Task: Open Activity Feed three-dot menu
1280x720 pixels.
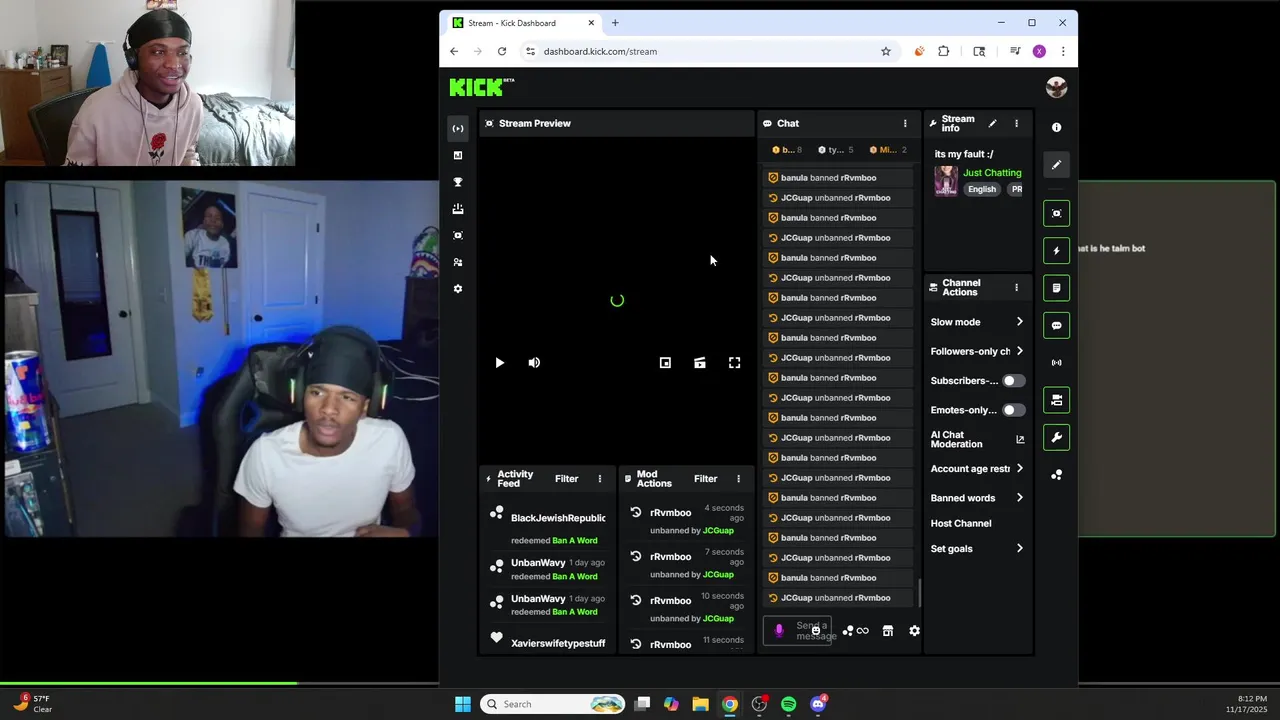Action: point(600,479)
